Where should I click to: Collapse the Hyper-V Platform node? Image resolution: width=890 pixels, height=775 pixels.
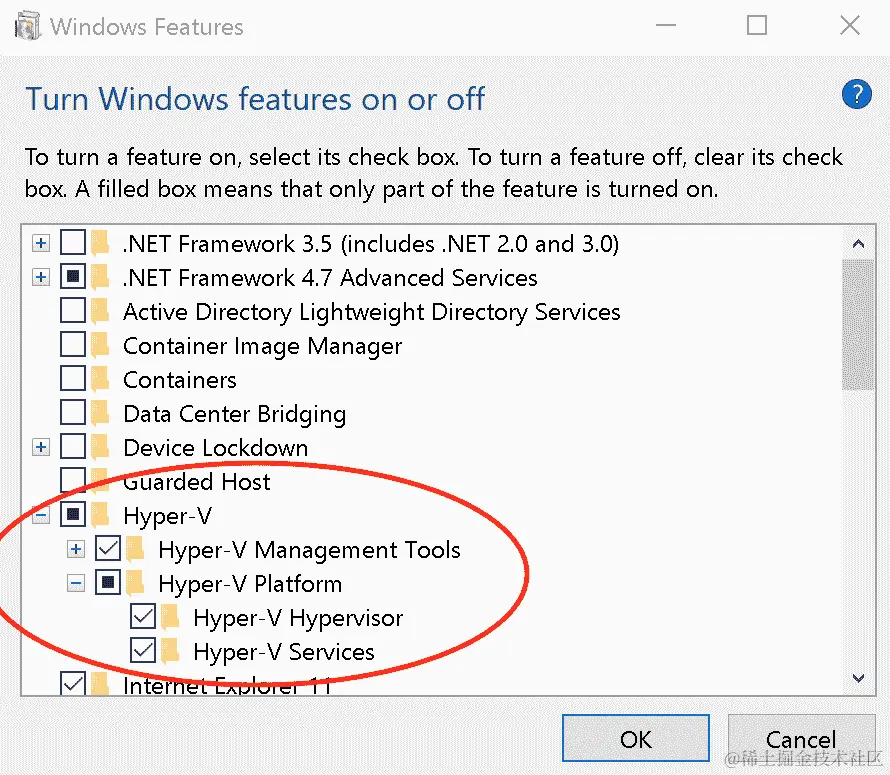point(76,584)
